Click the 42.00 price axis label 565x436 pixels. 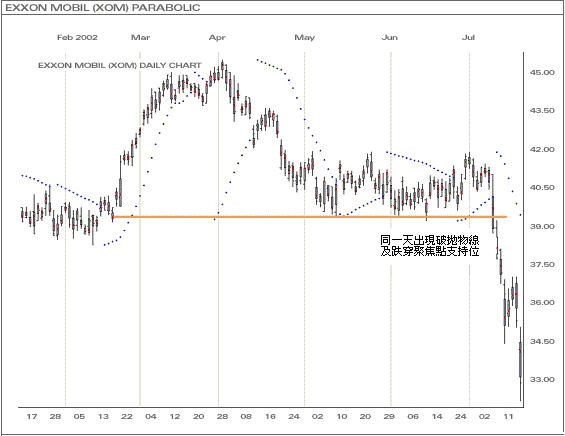(542, 149)
